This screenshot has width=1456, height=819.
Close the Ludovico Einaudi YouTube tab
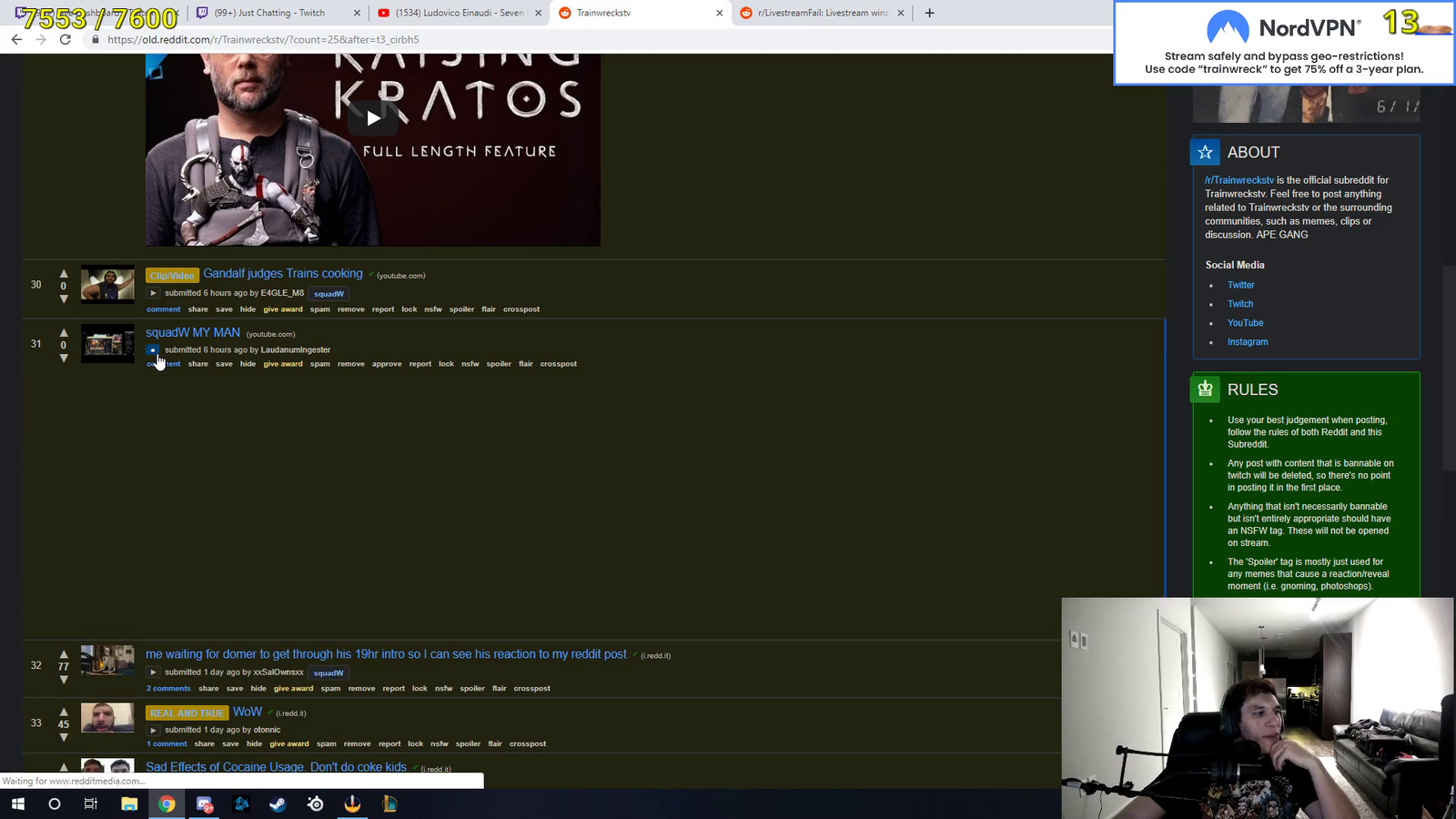pyautogui.click(x=538, y=13)
